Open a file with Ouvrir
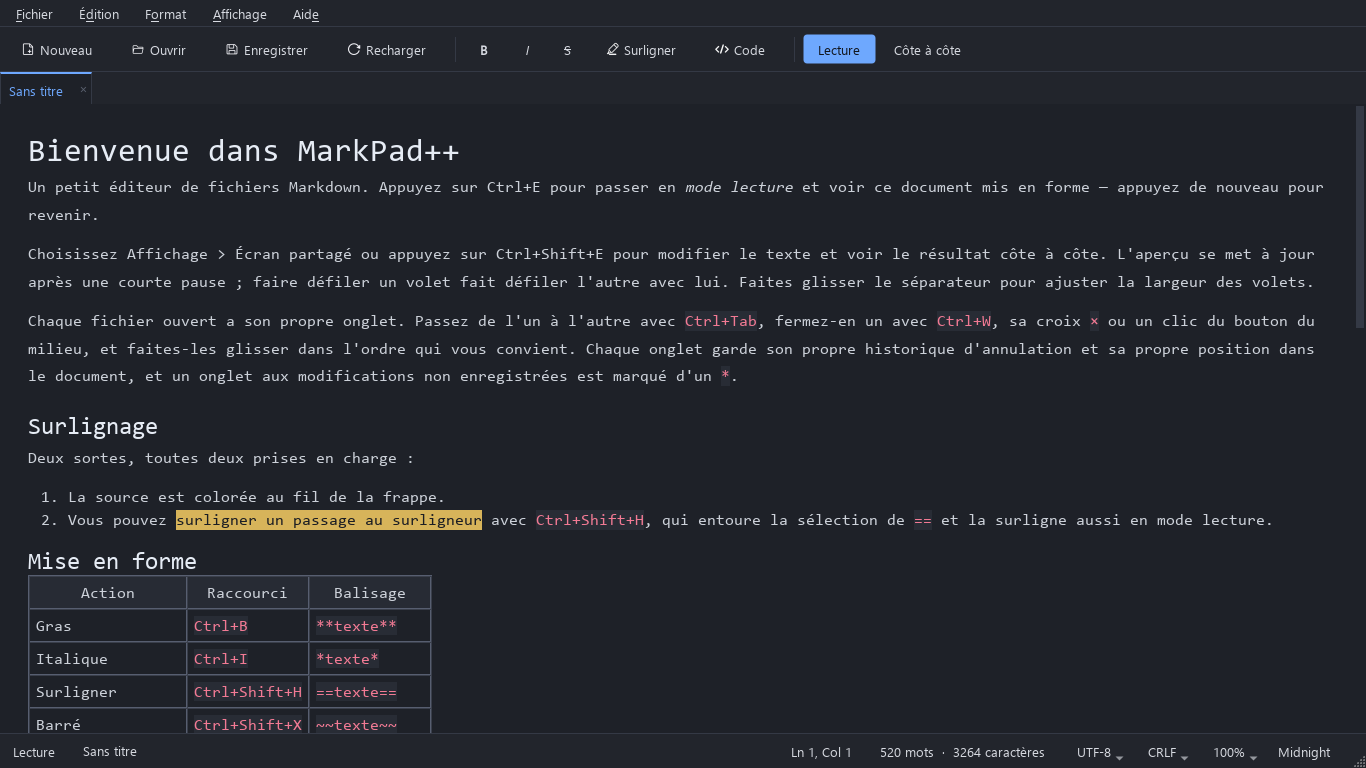The image size is (1366, 768). (159, 50)
